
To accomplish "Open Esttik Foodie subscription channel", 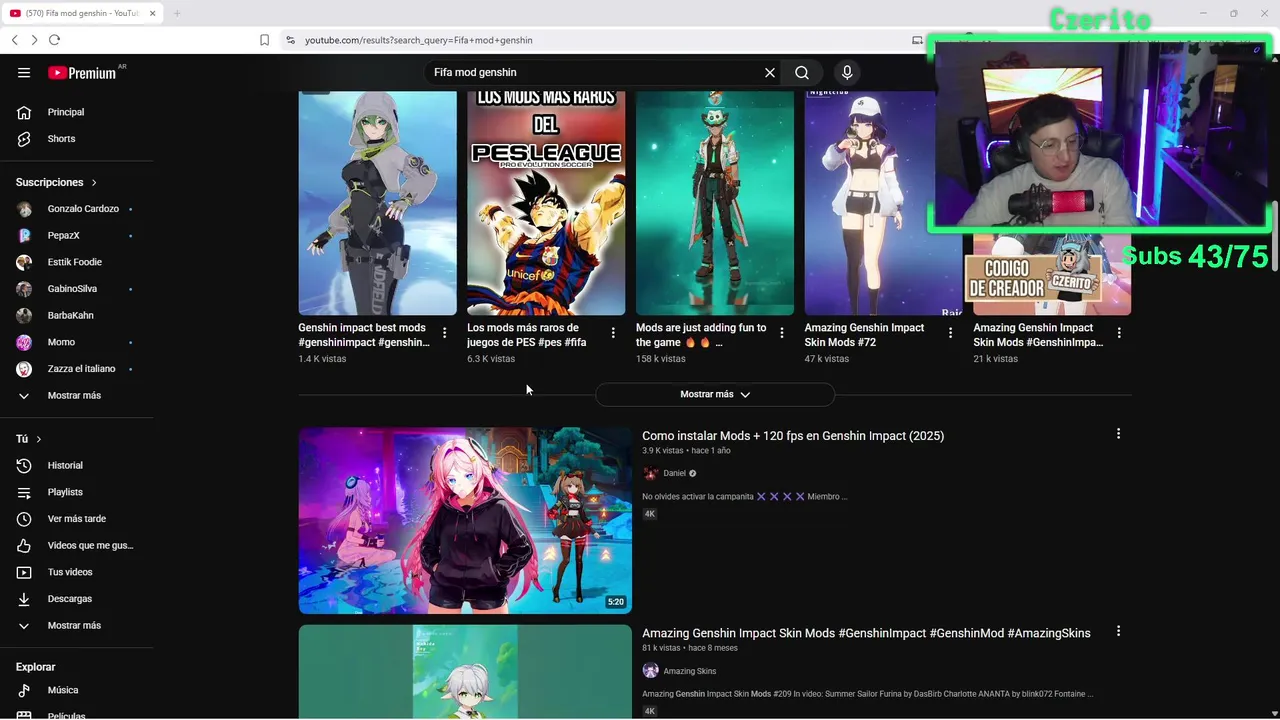I will (x=77, y=262).
